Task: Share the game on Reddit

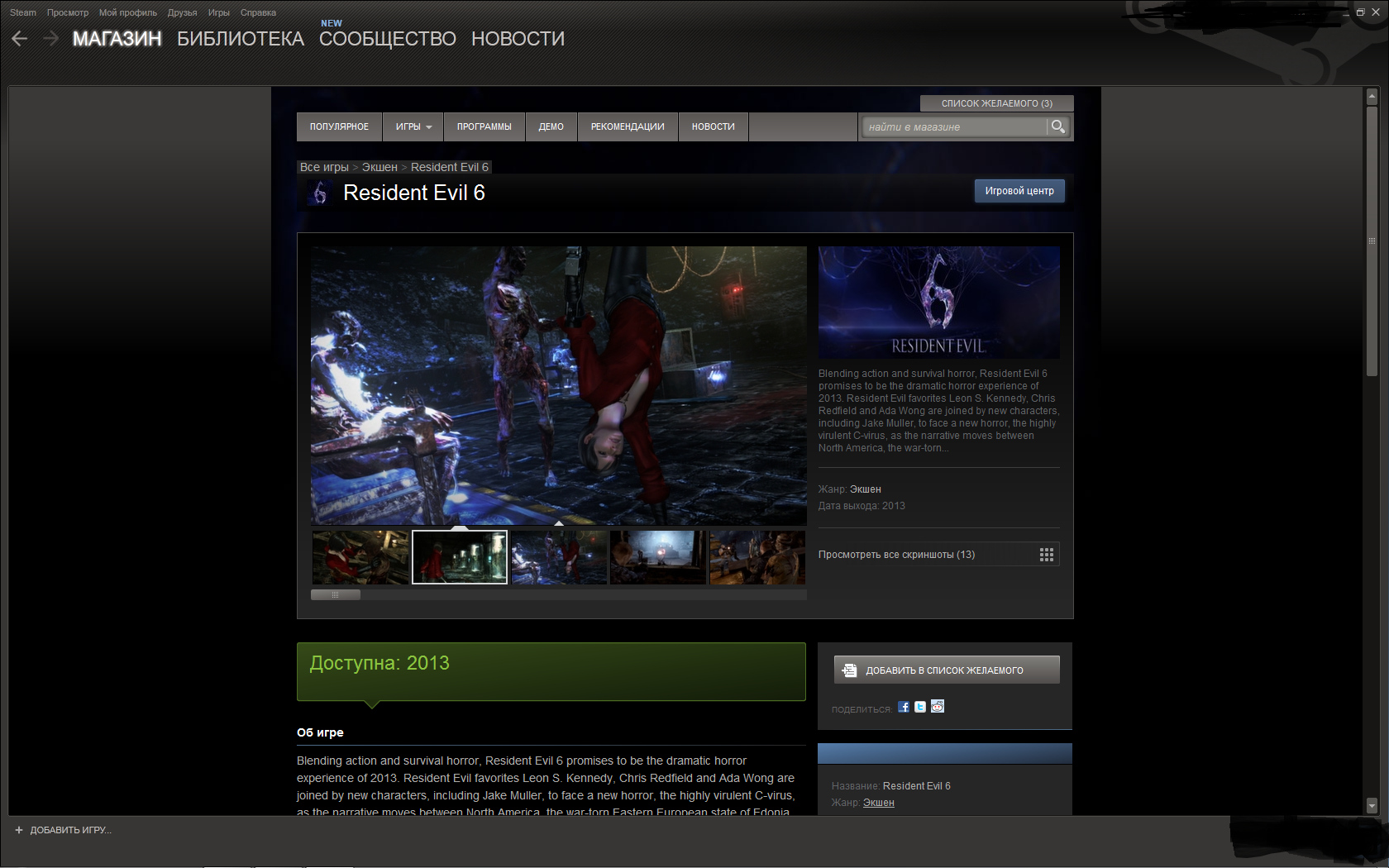Action: tap(938, 707)
